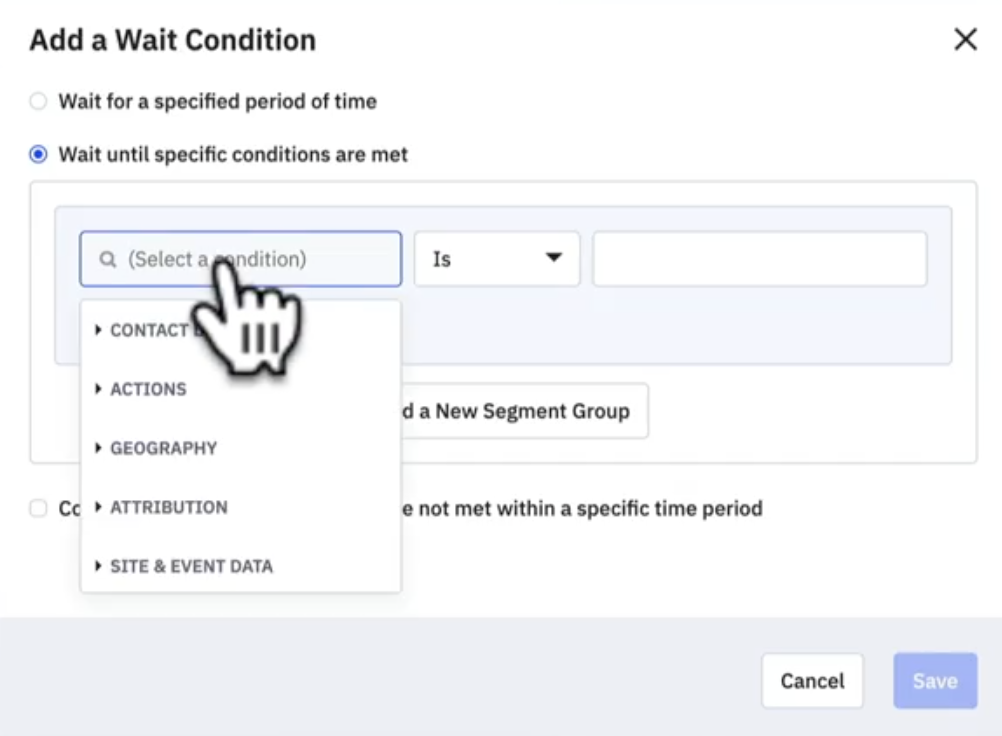Close the Add a Wait Condition dialog
1002x736 pixels.
[965, 40]
